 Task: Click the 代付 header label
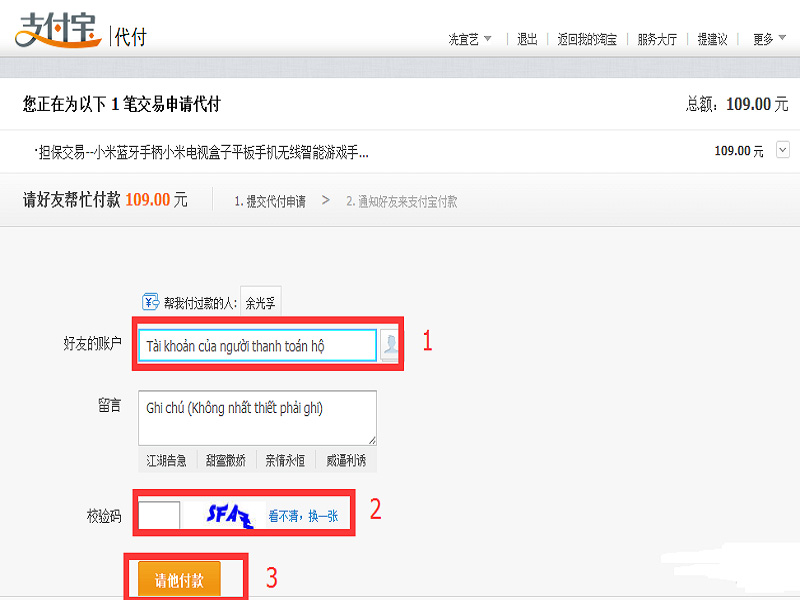point(131,37)
